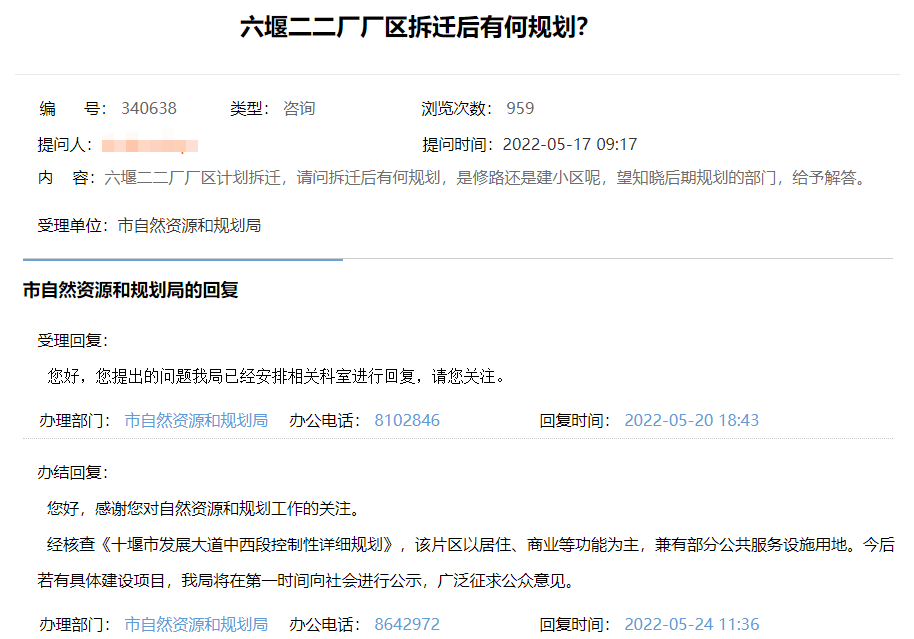The image size is (914, 639).
Task: Click the reference number 340638
Action: pos(148,108)
